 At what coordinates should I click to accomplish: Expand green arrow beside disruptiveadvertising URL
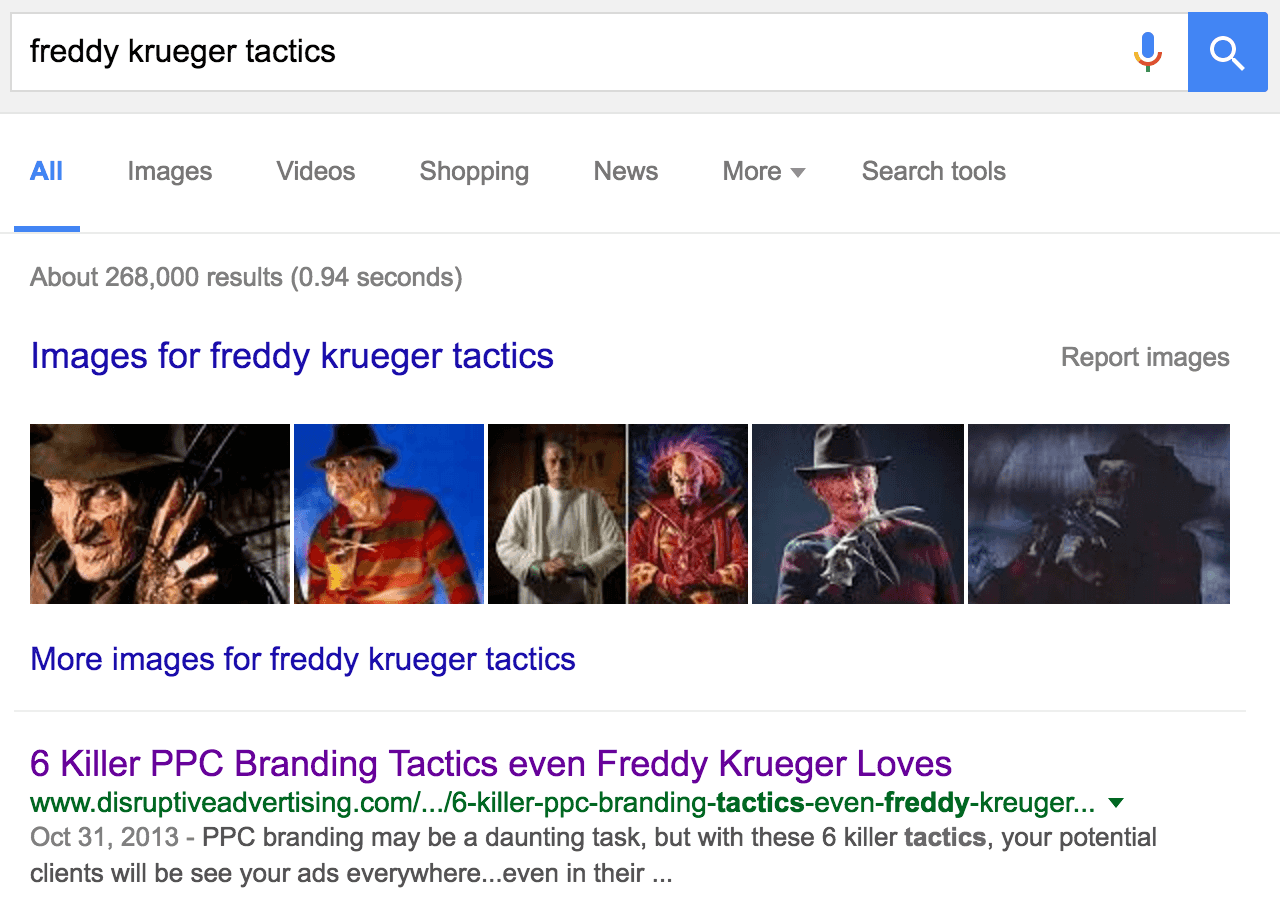[x=1117, y=802]
